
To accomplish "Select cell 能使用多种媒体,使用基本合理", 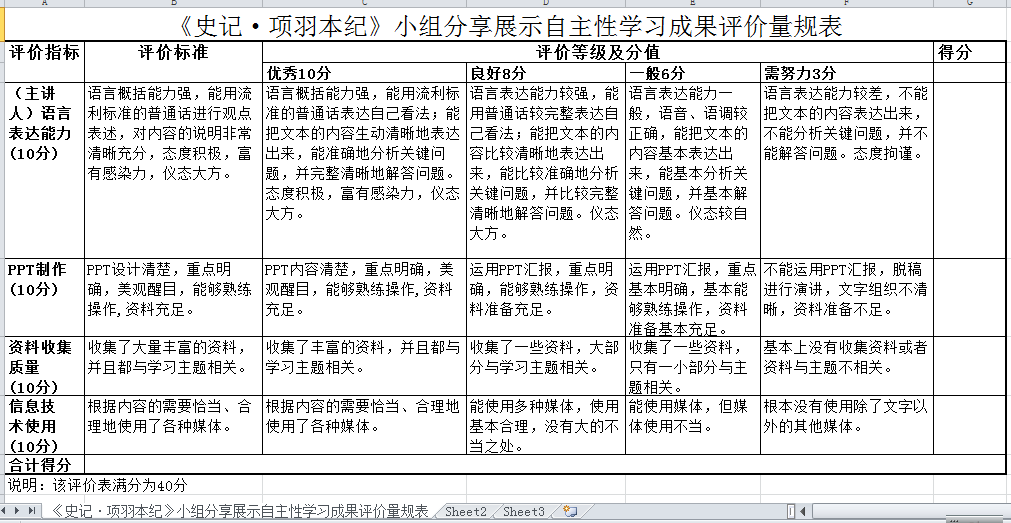I will (545, 425).
